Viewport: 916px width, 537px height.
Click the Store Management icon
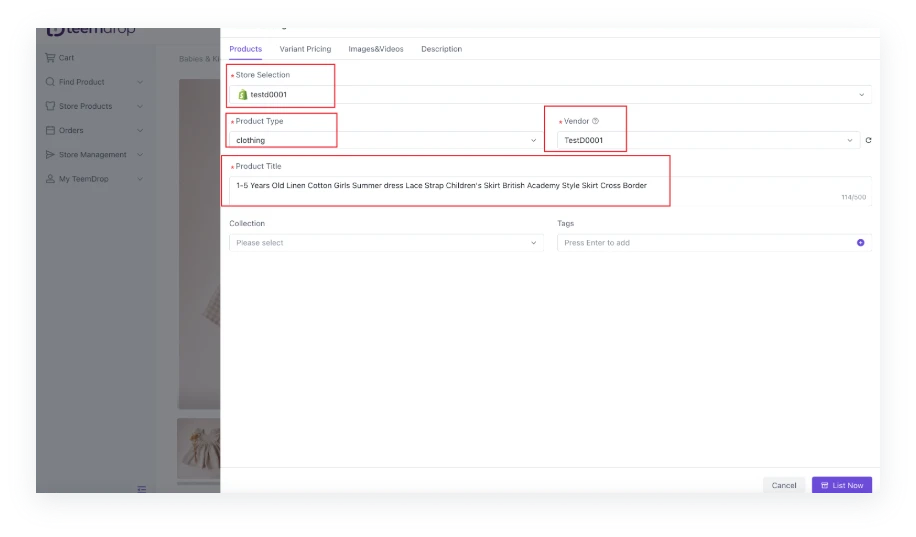(51, 155)
